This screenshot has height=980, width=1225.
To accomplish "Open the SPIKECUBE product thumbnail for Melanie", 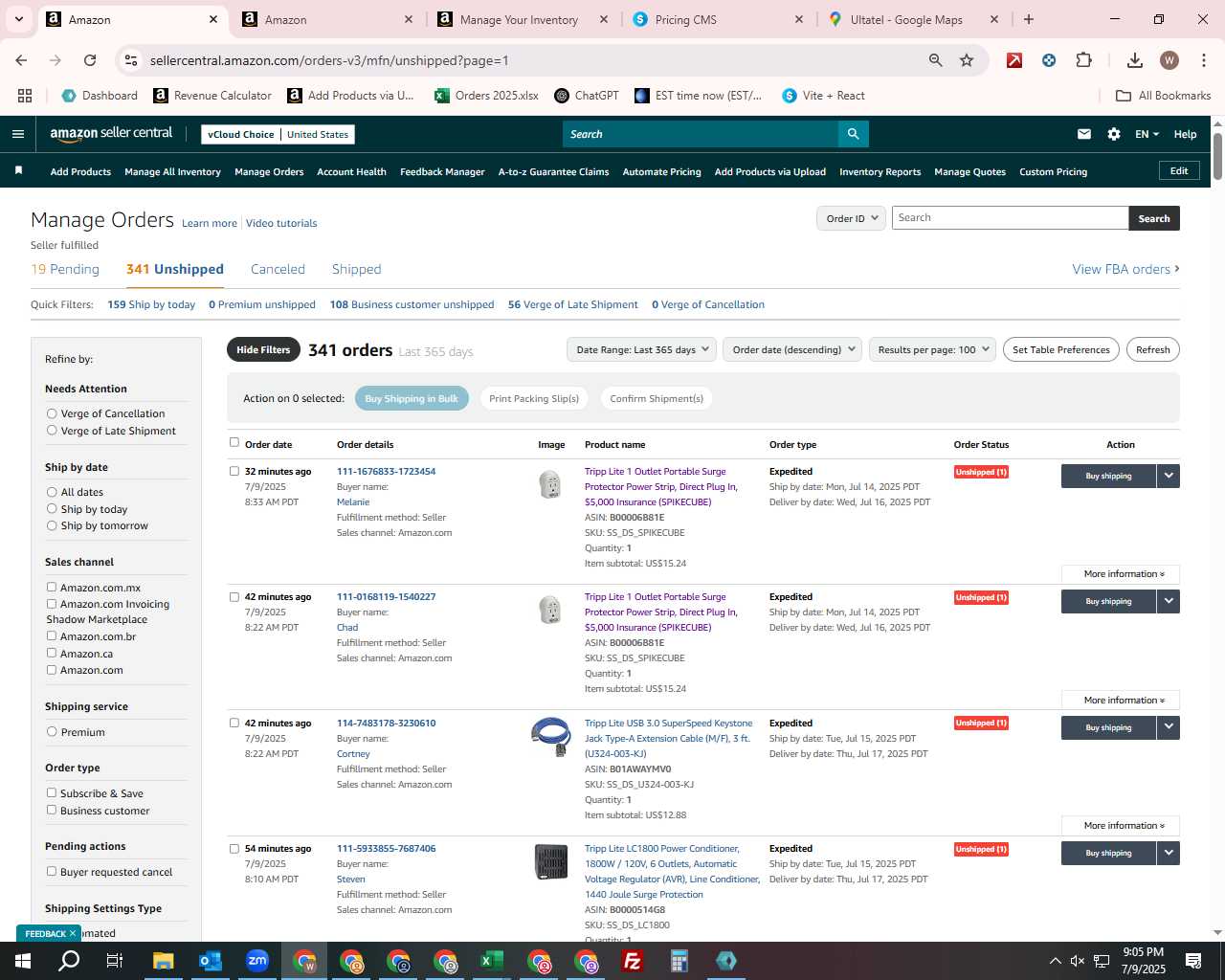I will click(x=550, y=484).
